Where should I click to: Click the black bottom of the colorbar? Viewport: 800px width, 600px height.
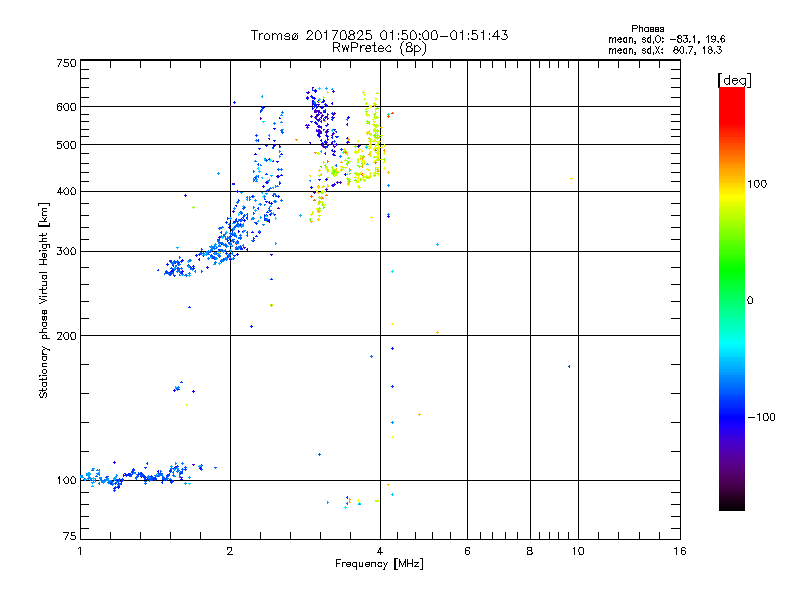(732, 503)
